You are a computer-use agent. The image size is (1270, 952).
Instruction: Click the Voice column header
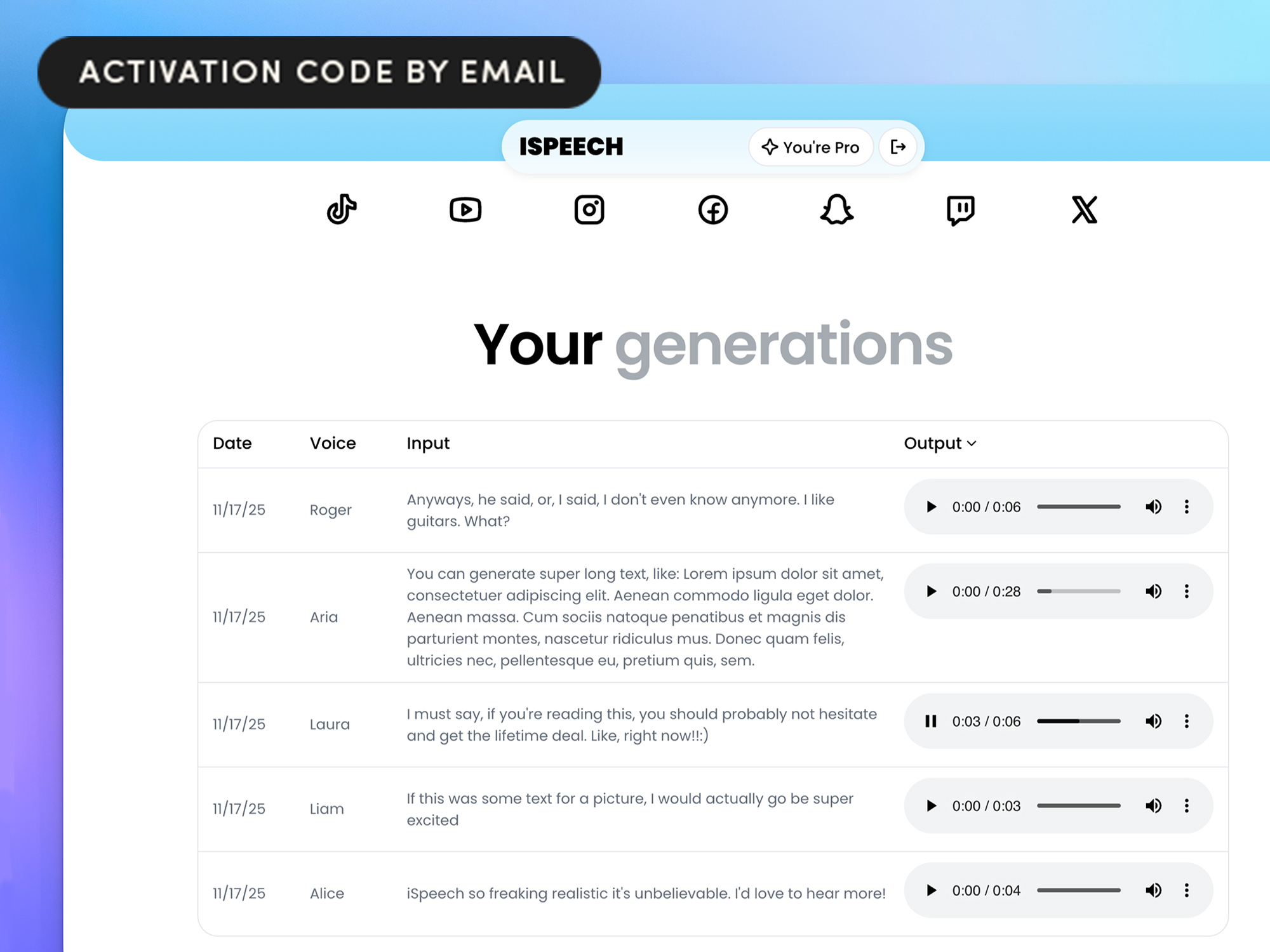[x=333, y=443]
